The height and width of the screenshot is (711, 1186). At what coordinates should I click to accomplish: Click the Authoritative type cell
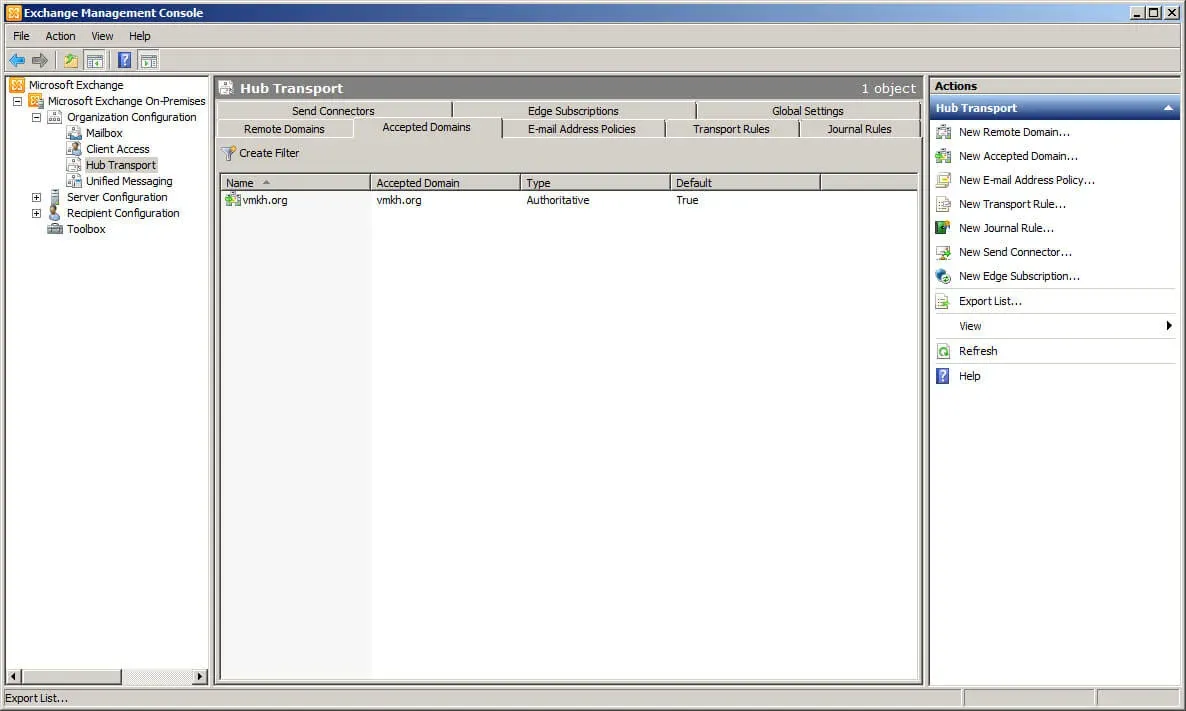[x=557, y=200]
